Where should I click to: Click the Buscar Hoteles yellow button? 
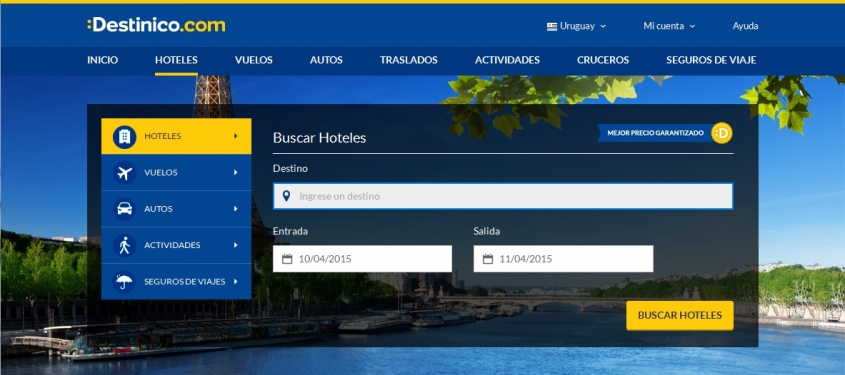click(x=680, y=316)
